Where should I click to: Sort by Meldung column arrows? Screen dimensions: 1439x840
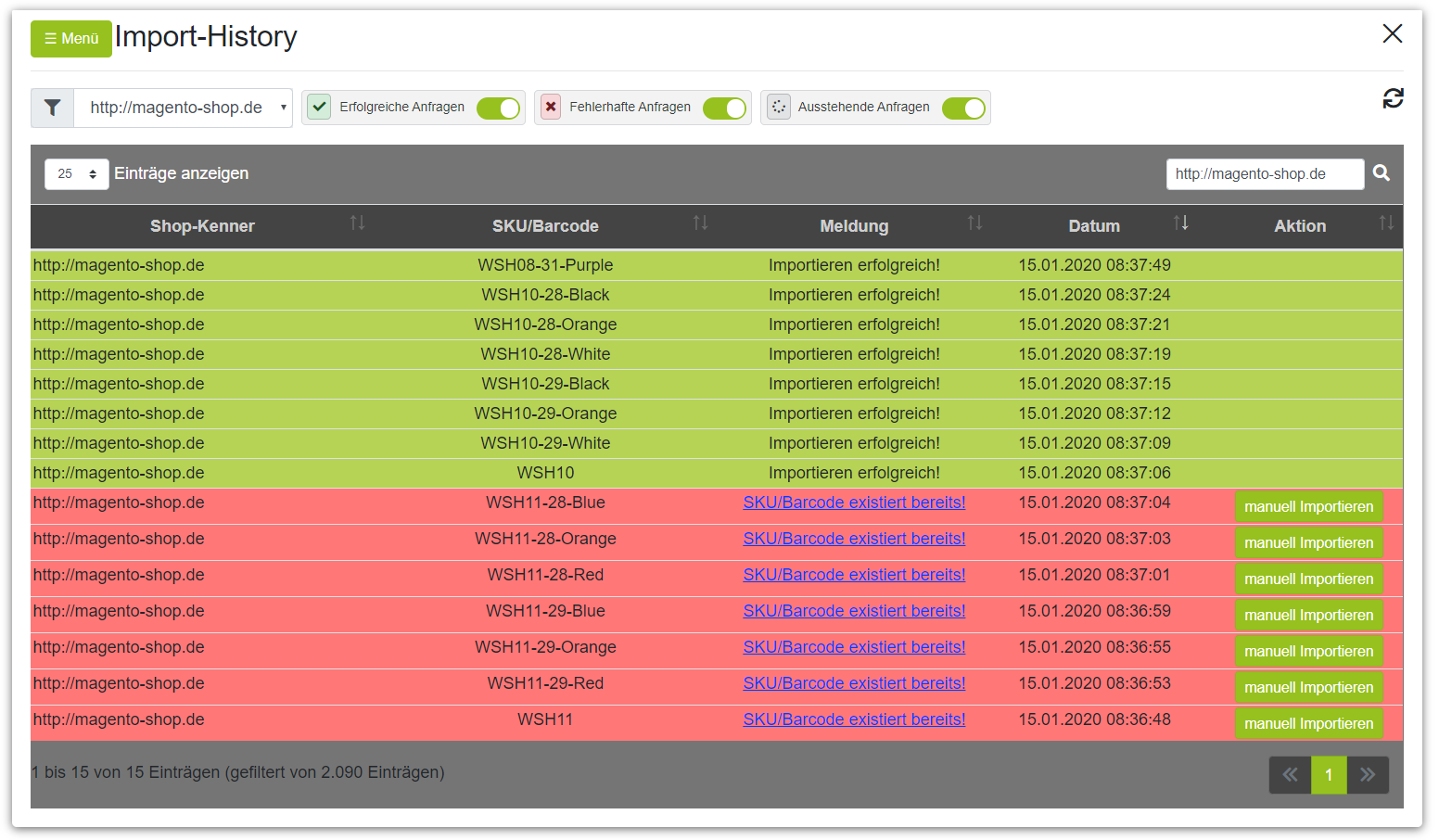coord(974,223)
